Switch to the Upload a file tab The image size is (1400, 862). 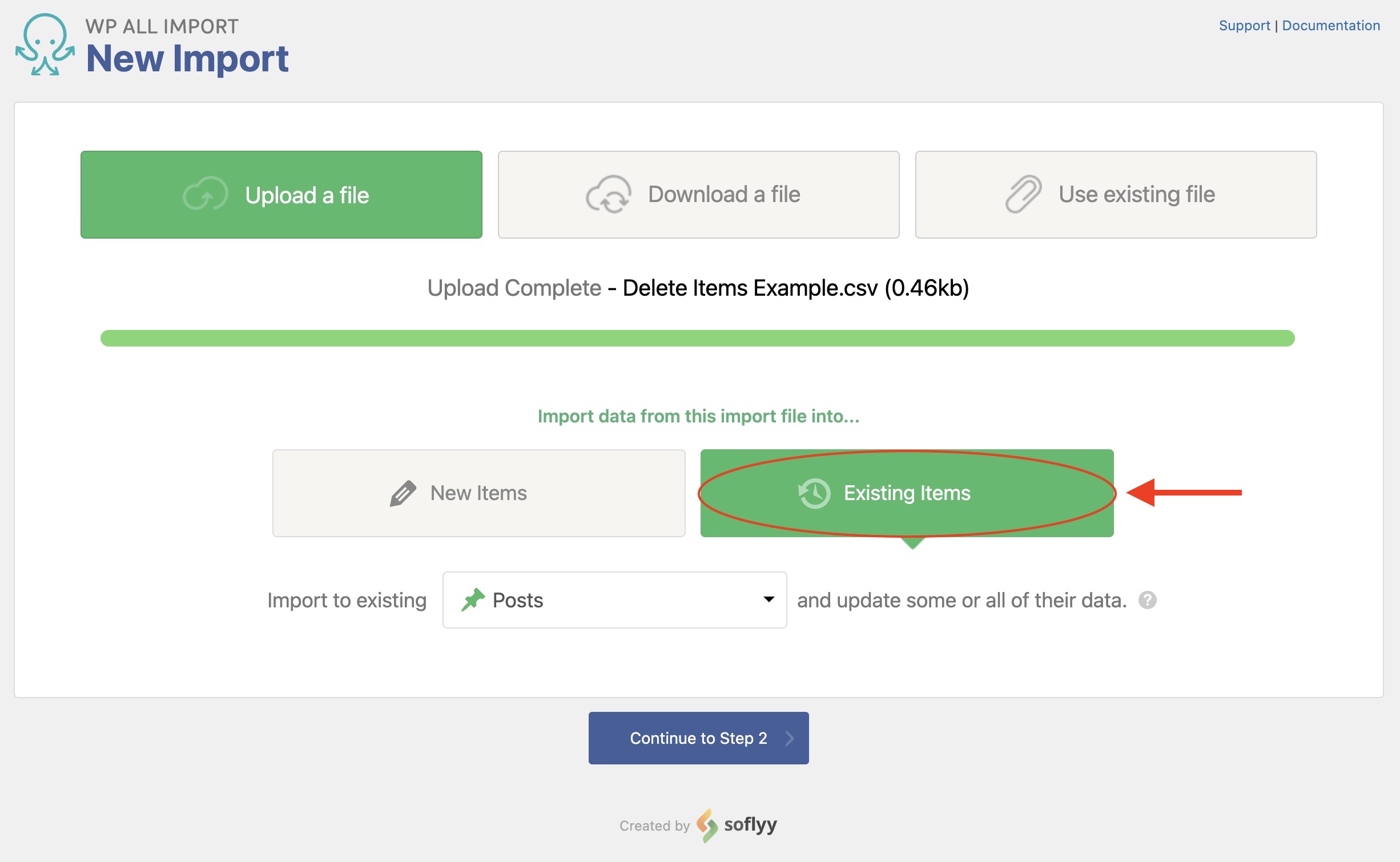281,195
